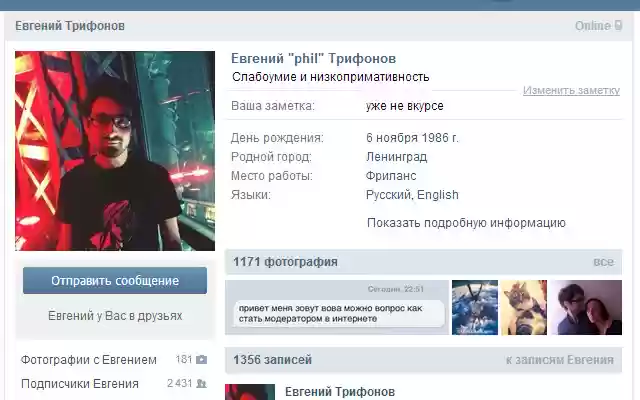Open post author link Евгений Трифонов
The image size is (640, 400).
pos(340,392)
